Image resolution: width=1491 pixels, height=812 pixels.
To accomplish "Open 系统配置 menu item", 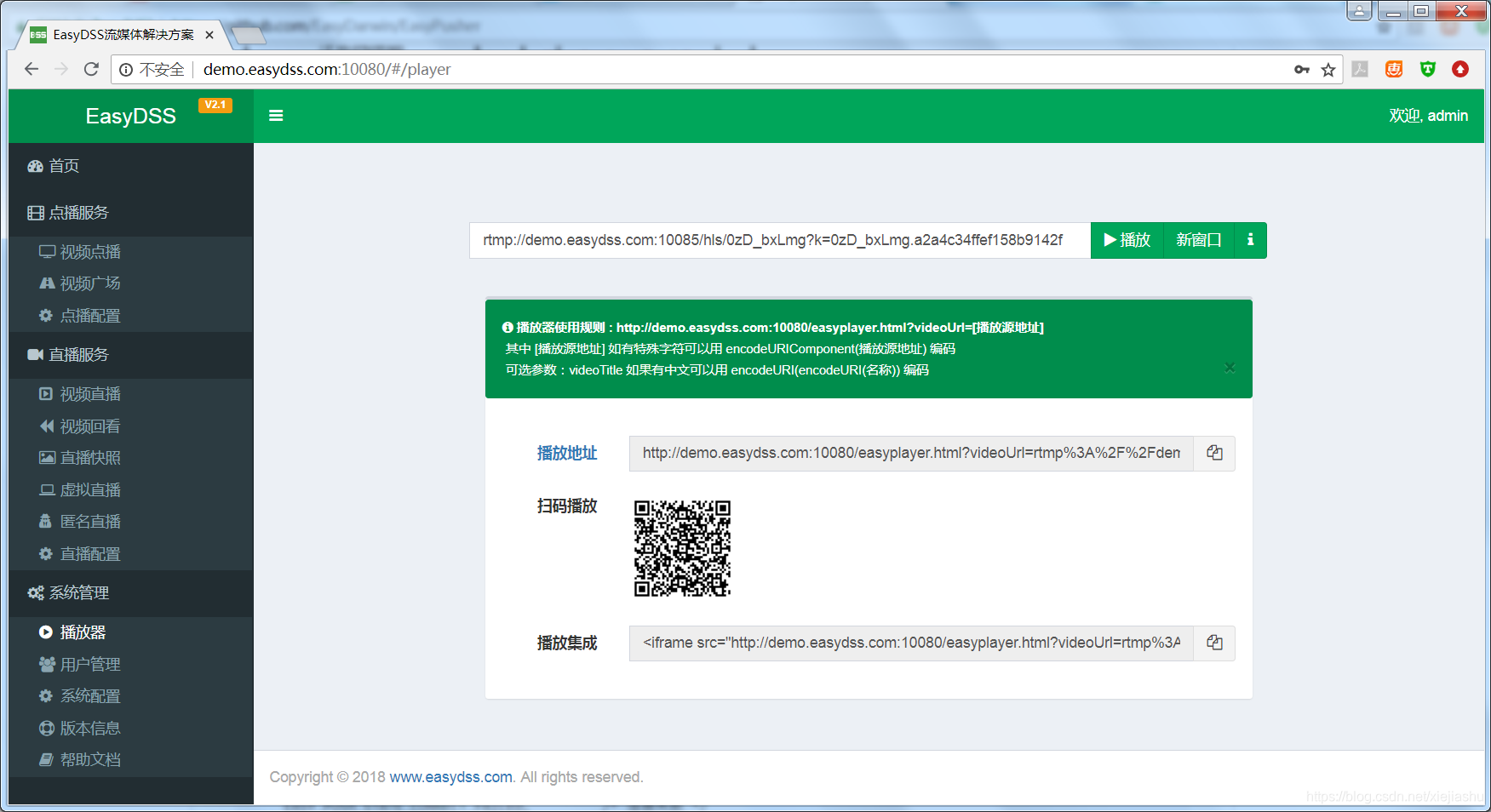I will 131,696.
